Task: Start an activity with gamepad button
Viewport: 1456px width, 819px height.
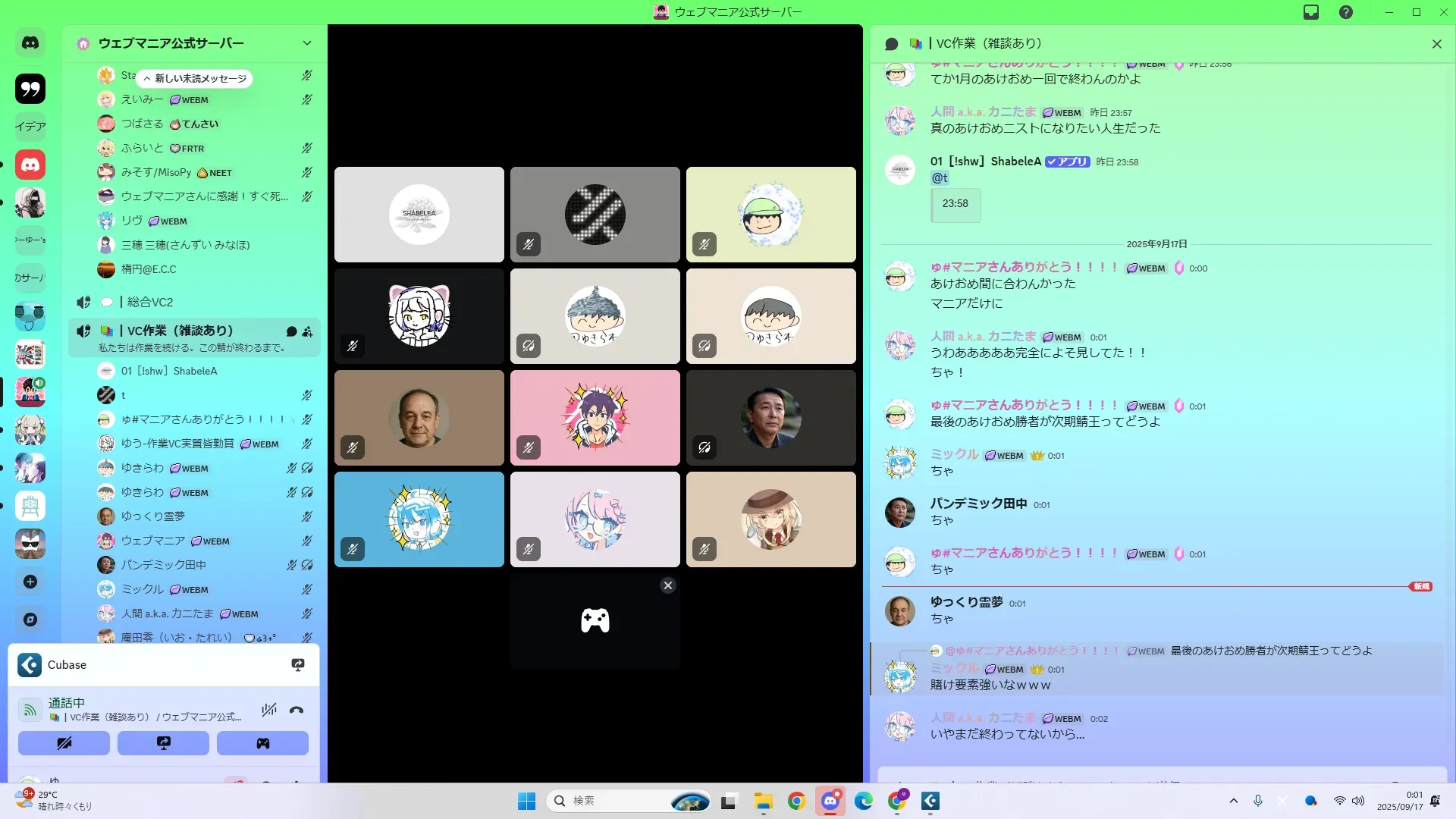Action: click(x=262, y=743)
